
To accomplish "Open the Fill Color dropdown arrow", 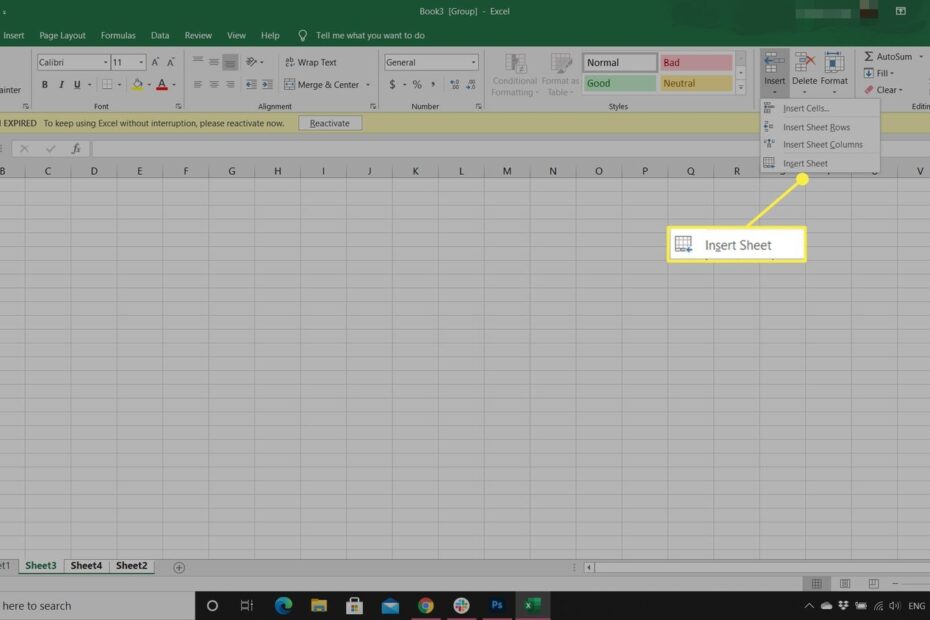I will click(x=149, y=85).
